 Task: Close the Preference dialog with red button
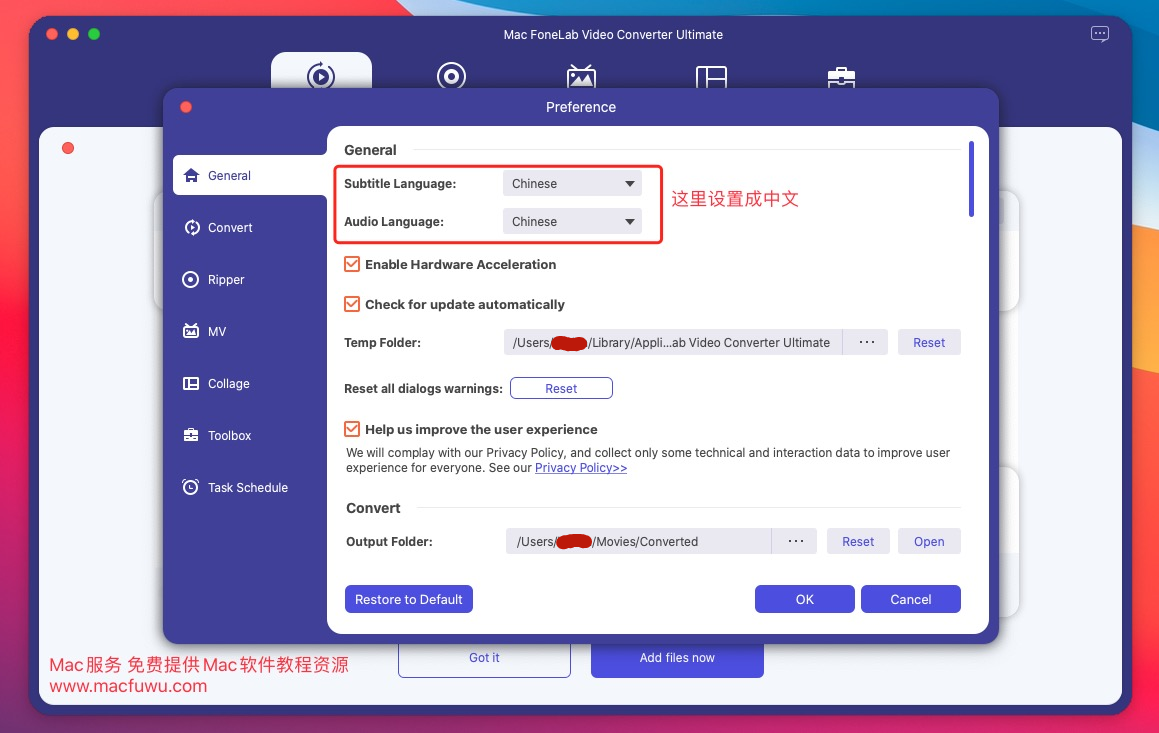tap(186, 107)
